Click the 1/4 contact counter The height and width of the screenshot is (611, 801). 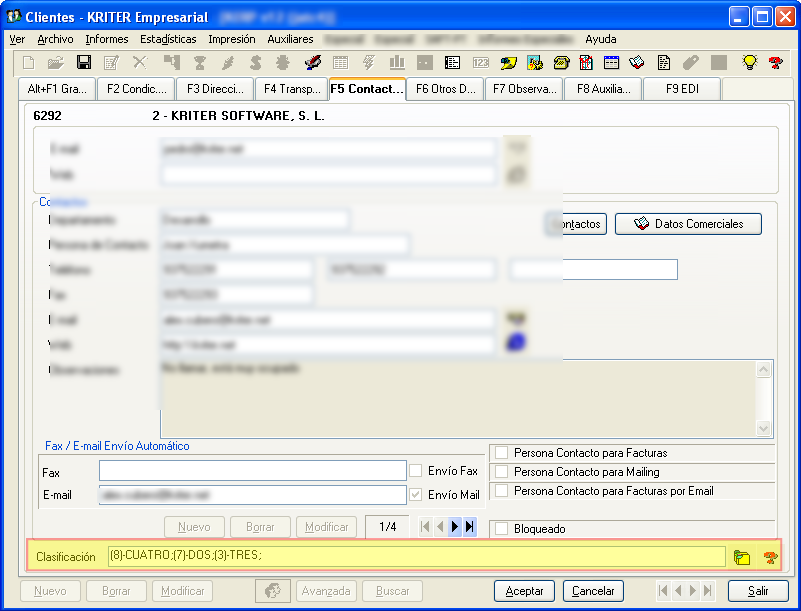click(388, 527)
